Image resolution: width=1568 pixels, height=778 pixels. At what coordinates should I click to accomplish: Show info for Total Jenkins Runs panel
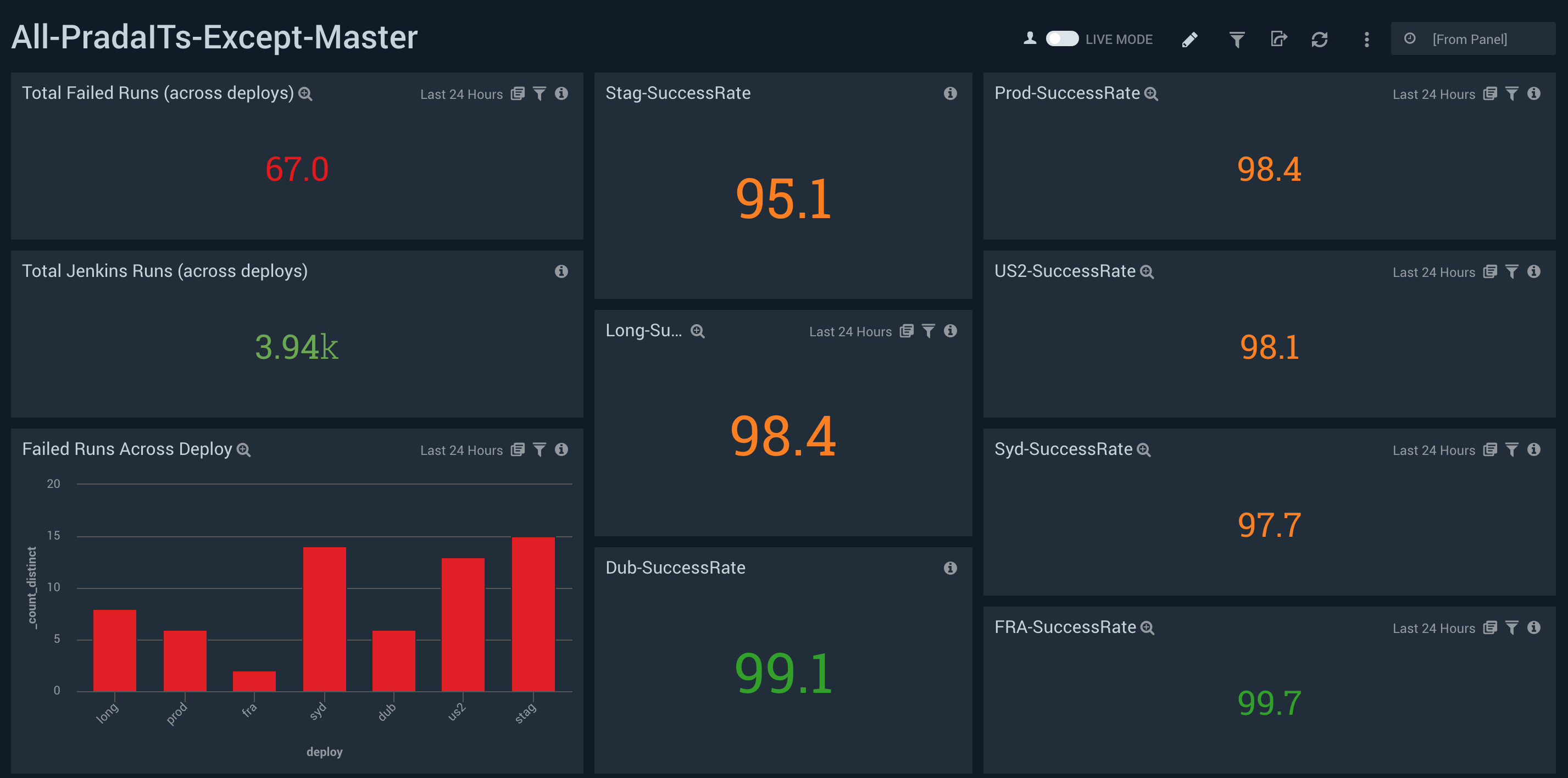(561, 271)
